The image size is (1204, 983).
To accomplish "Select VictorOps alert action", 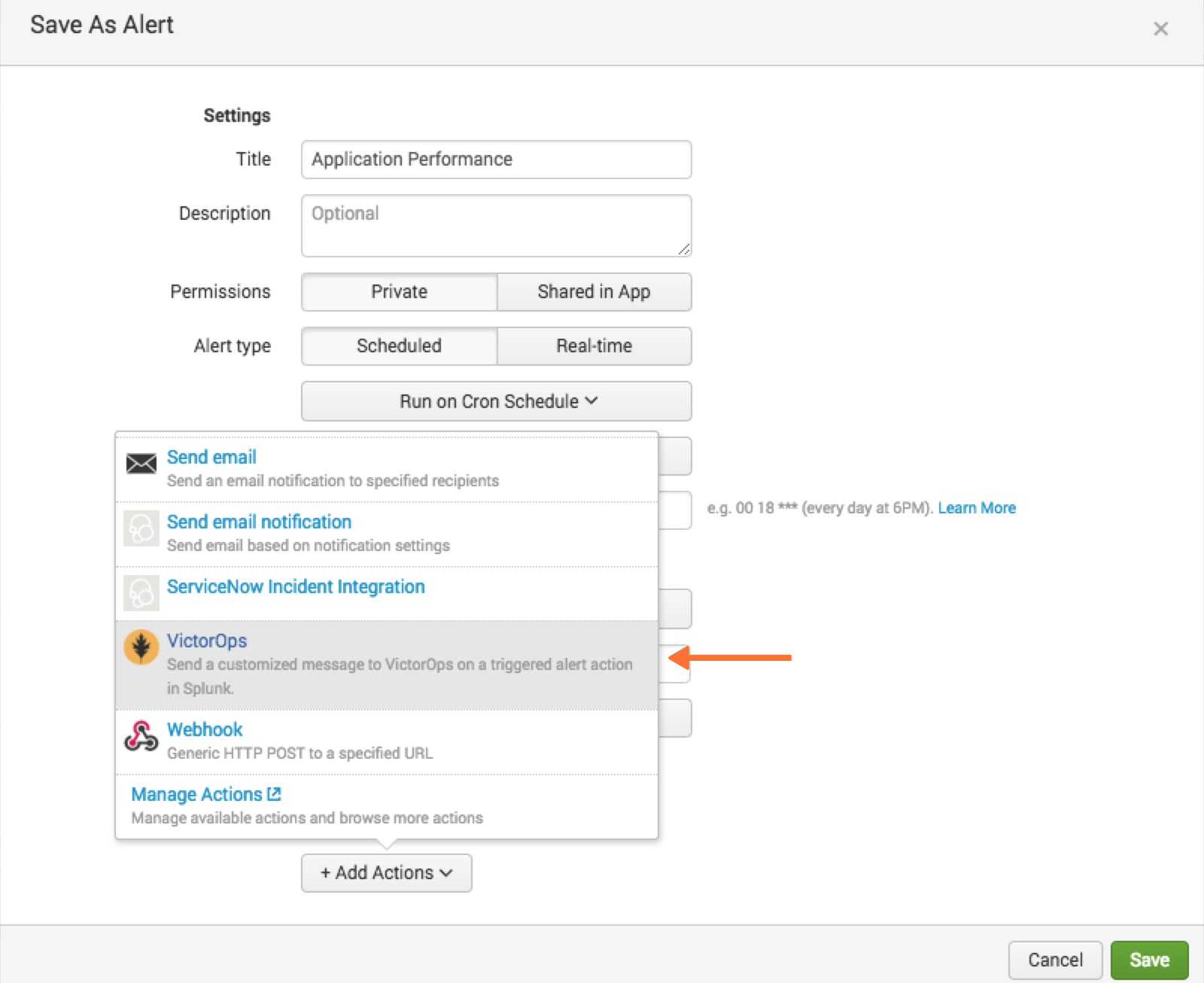I will click(387, 665).
